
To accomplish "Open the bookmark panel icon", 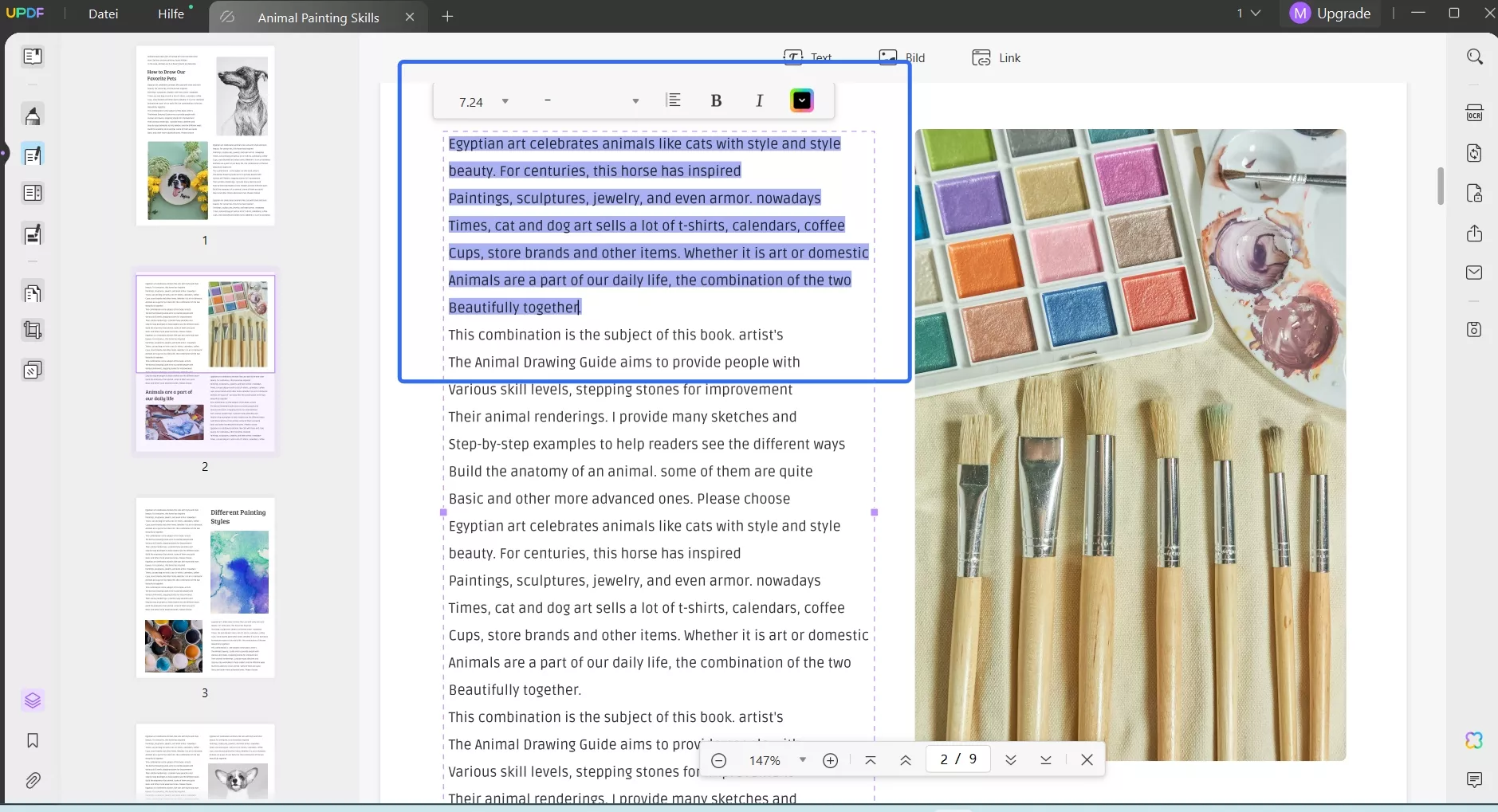I will coord(33,740).
